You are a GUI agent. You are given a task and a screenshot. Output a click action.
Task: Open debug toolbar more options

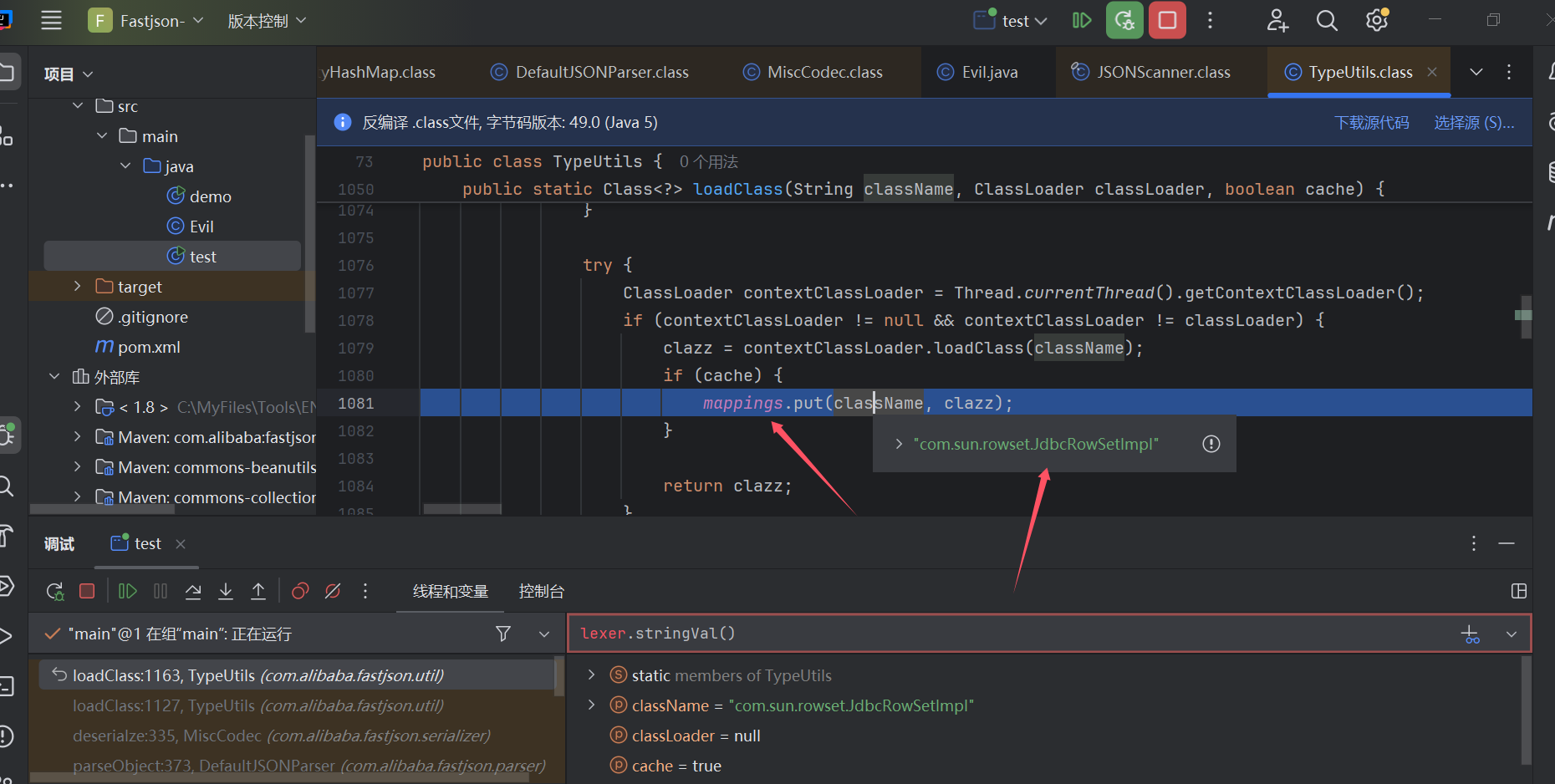(x=365, y=592)
